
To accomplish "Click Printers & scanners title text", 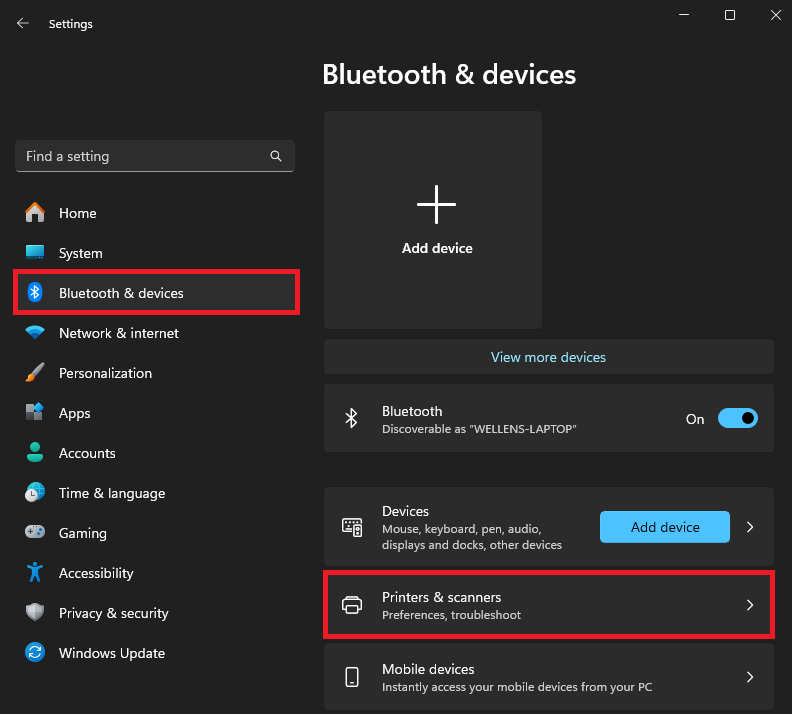I will click(441, 597).
